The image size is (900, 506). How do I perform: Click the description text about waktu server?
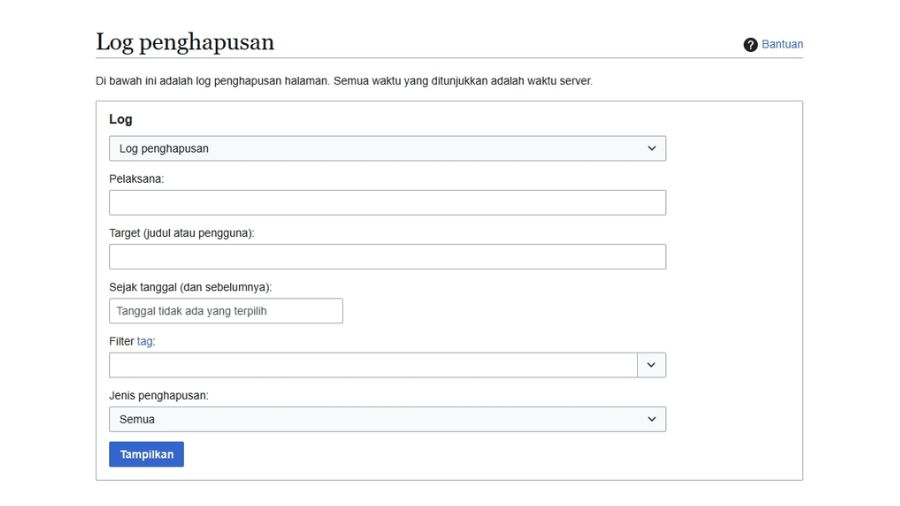point(344,81)
